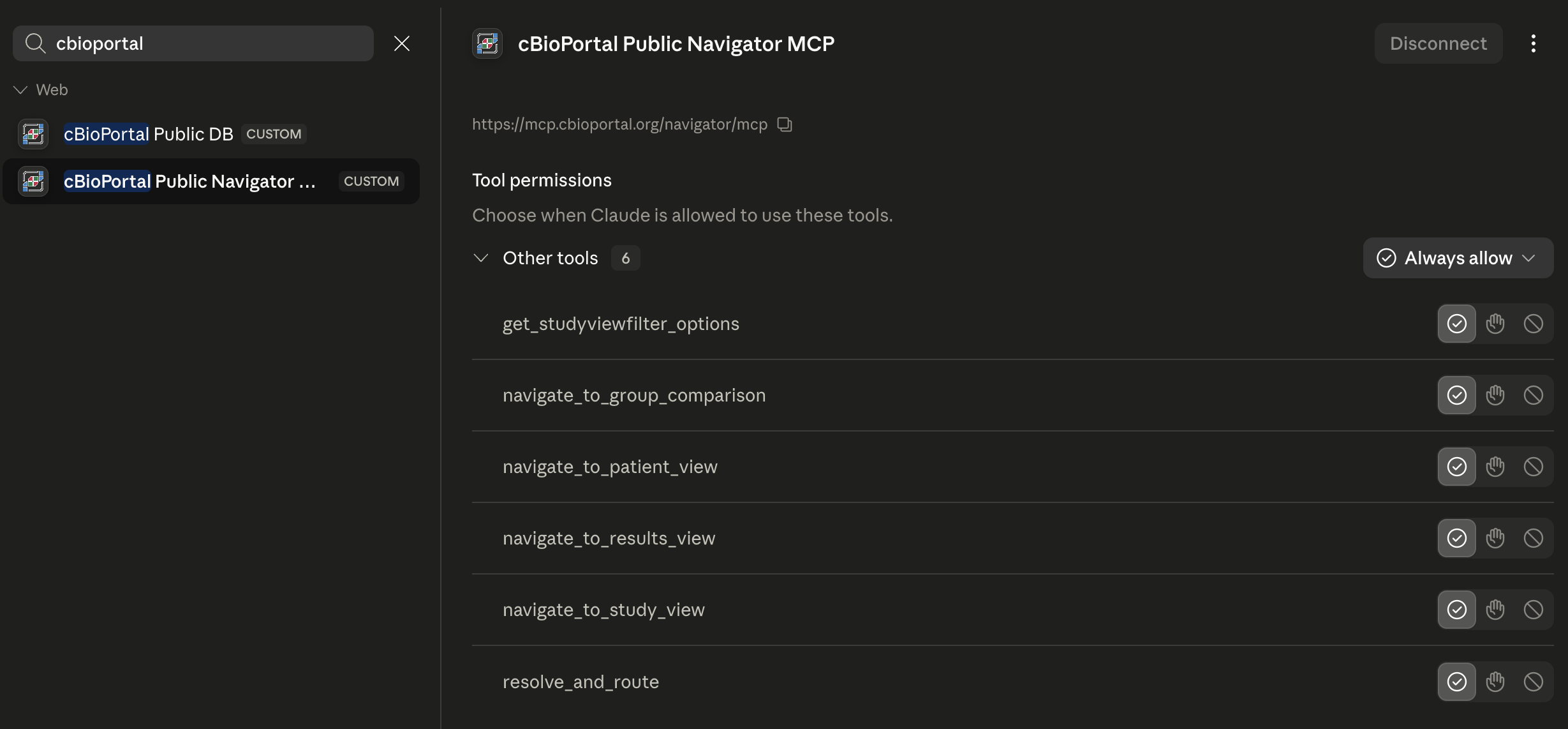Click the navigate_to_group_comparison tool name
Viewport: 1568px width, 729px height.
(x=634, y=396)
